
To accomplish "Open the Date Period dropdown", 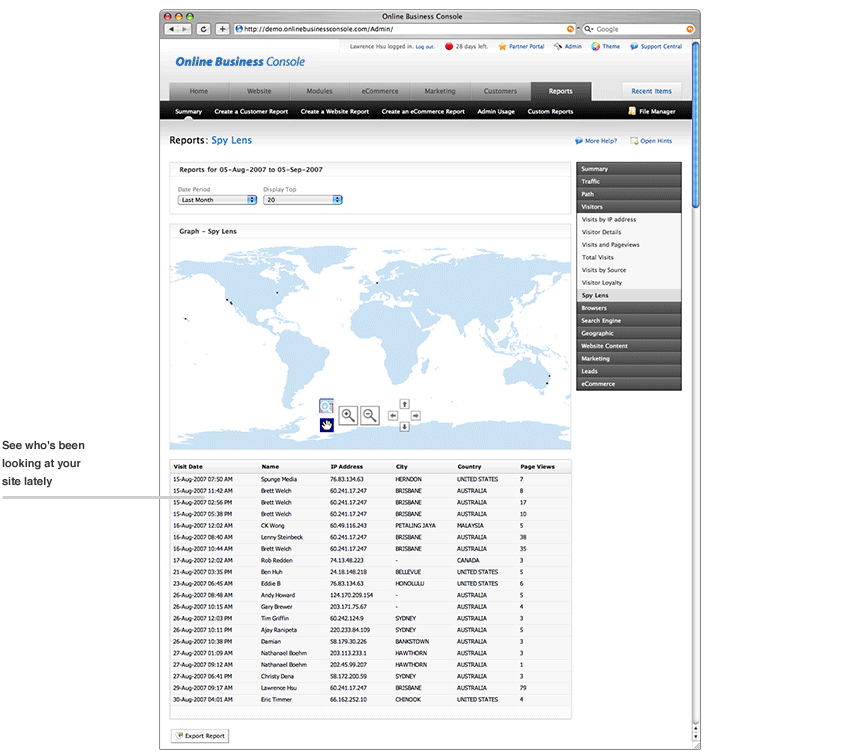I will pyautogui.click(x=218, y=200).
